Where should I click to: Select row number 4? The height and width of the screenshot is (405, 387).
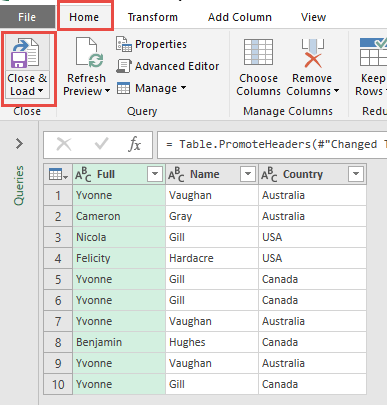click(58, 258)
